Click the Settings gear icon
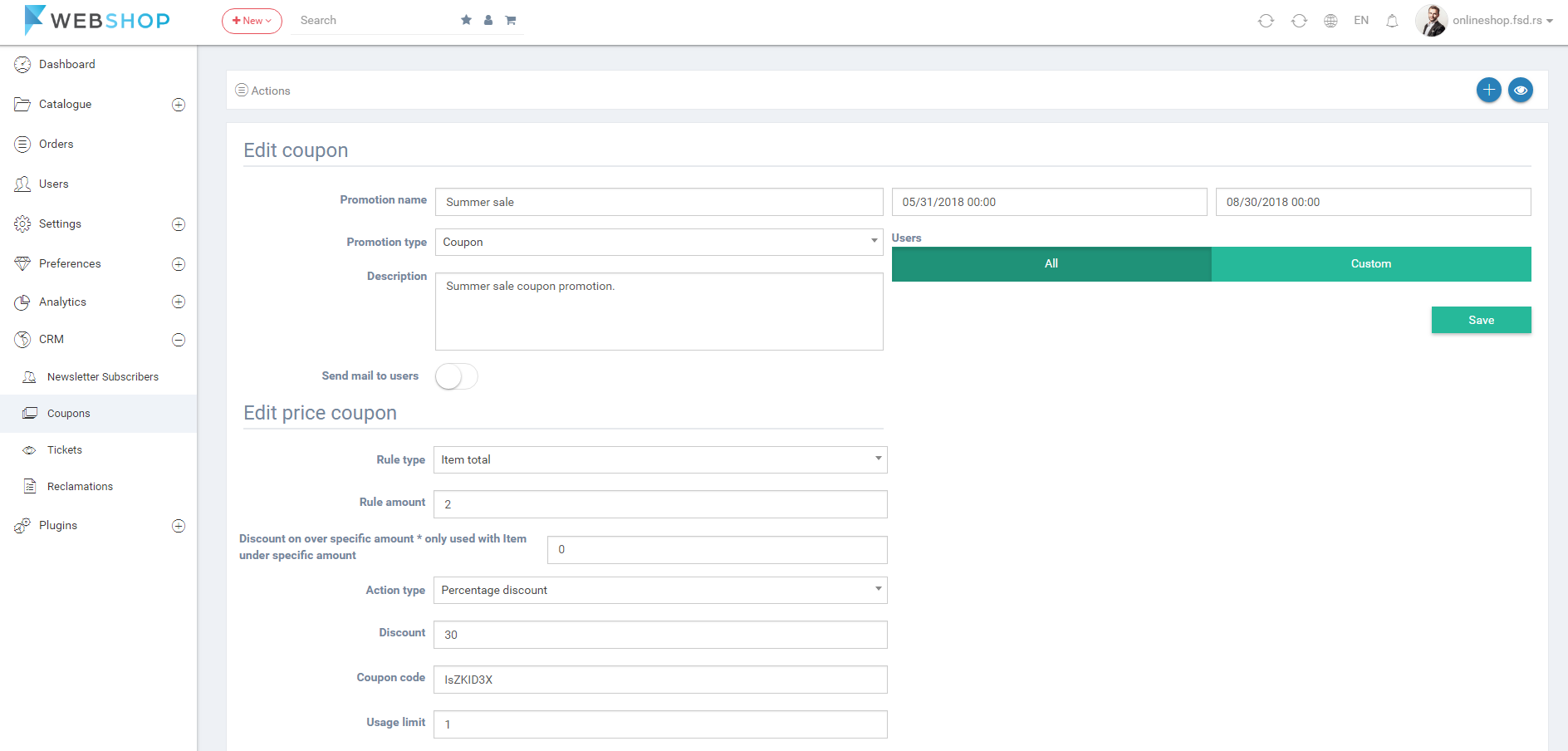This screenshot has height=751, width=1568. coord(22,223)
